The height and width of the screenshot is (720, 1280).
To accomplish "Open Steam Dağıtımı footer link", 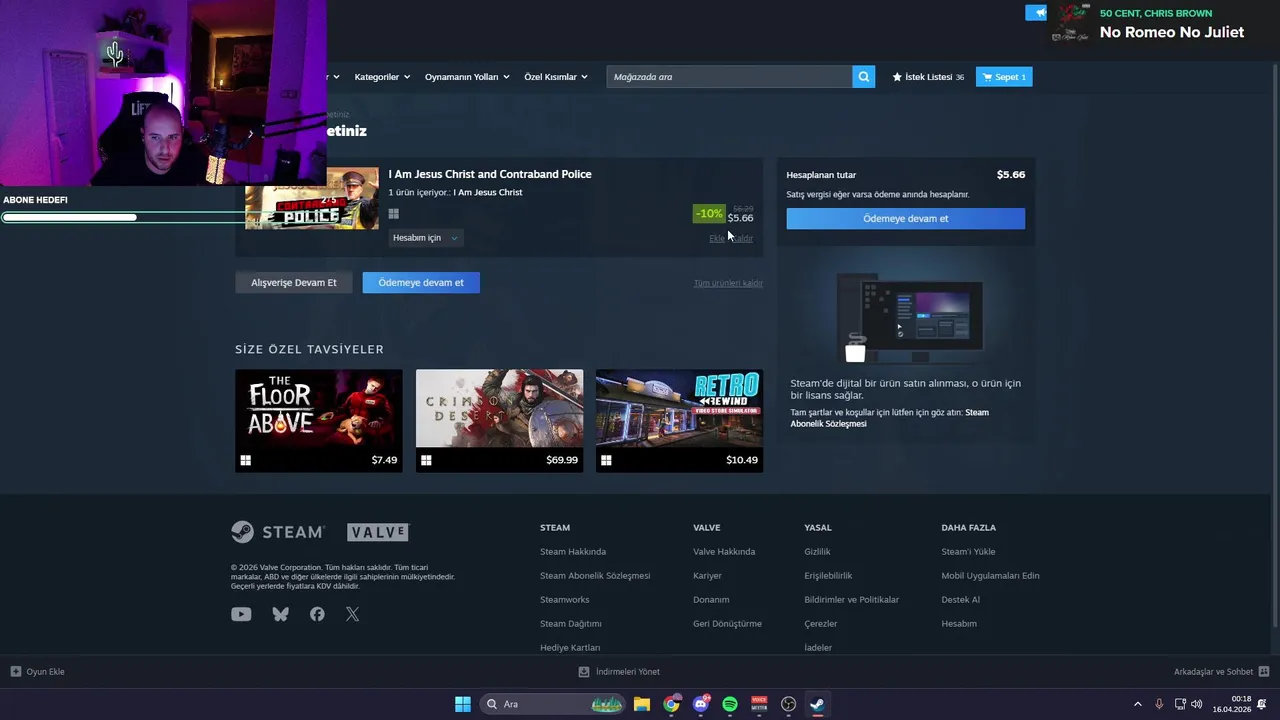I will tap(571, 624).
